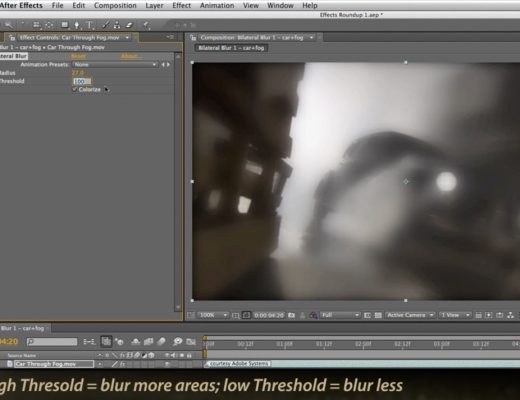Open the File menu
Viewport: 520px width, 400px height.
[57, 5]
